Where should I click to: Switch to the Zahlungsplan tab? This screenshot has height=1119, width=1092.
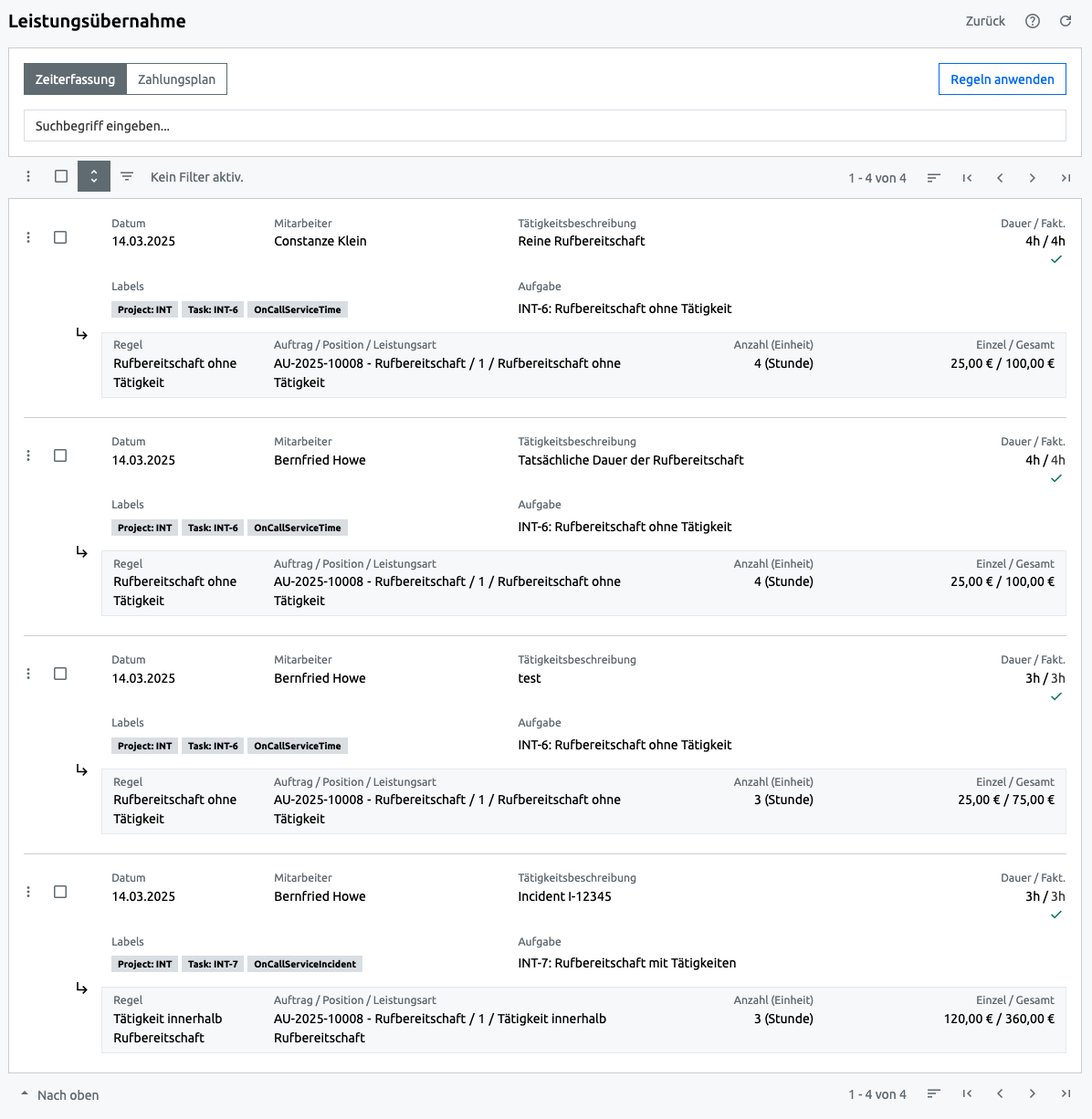tap(177, 79)
